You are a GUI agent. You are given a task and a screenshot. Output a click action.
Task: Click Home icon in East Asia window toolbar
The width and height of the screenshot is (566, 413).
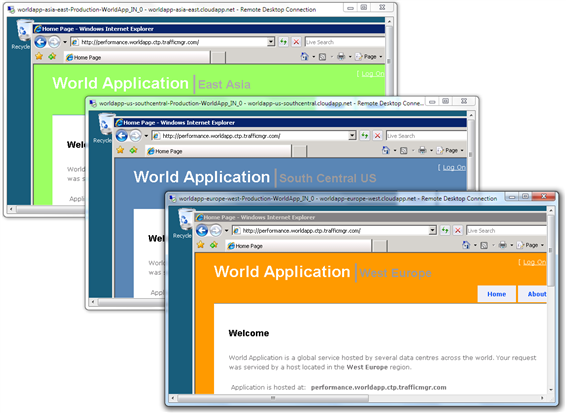point(305,56)
